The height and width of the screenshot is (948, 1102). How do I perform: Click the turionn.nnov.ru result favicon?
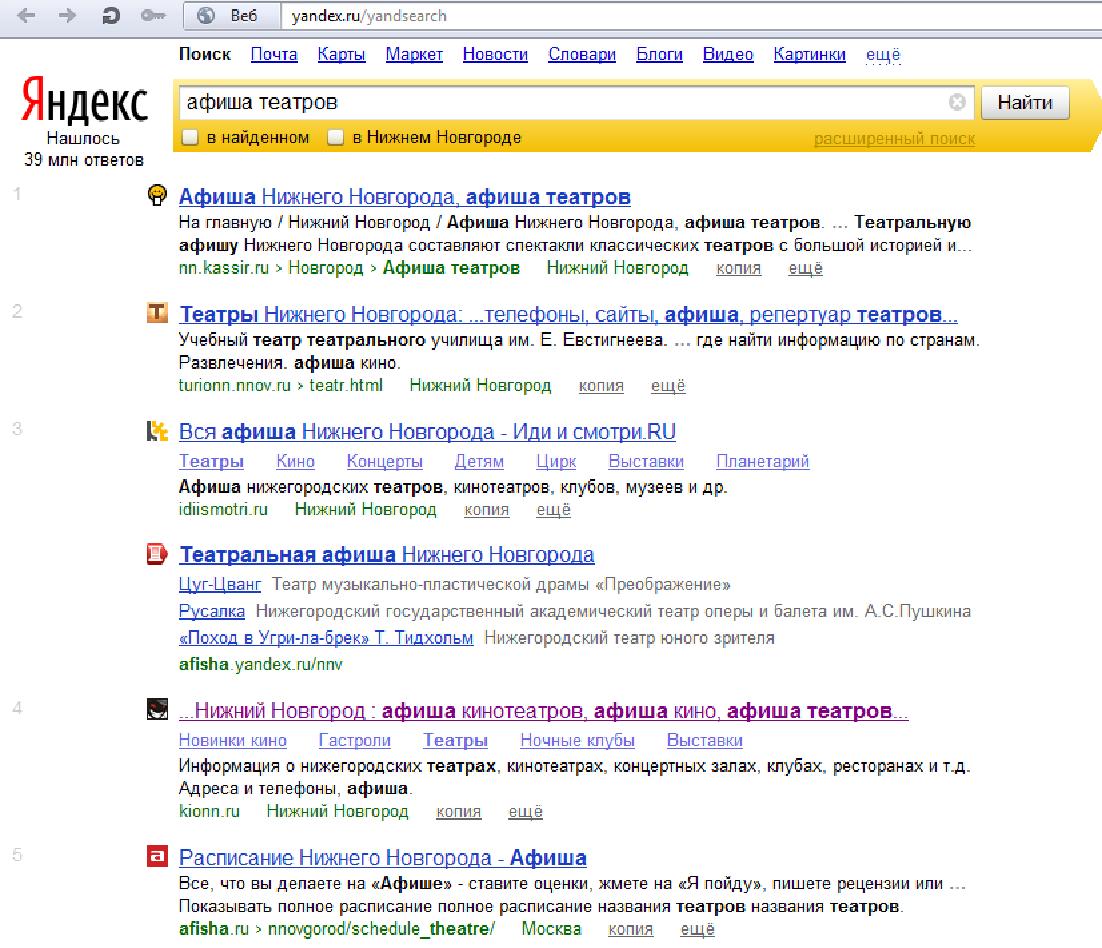pos(157,315)
